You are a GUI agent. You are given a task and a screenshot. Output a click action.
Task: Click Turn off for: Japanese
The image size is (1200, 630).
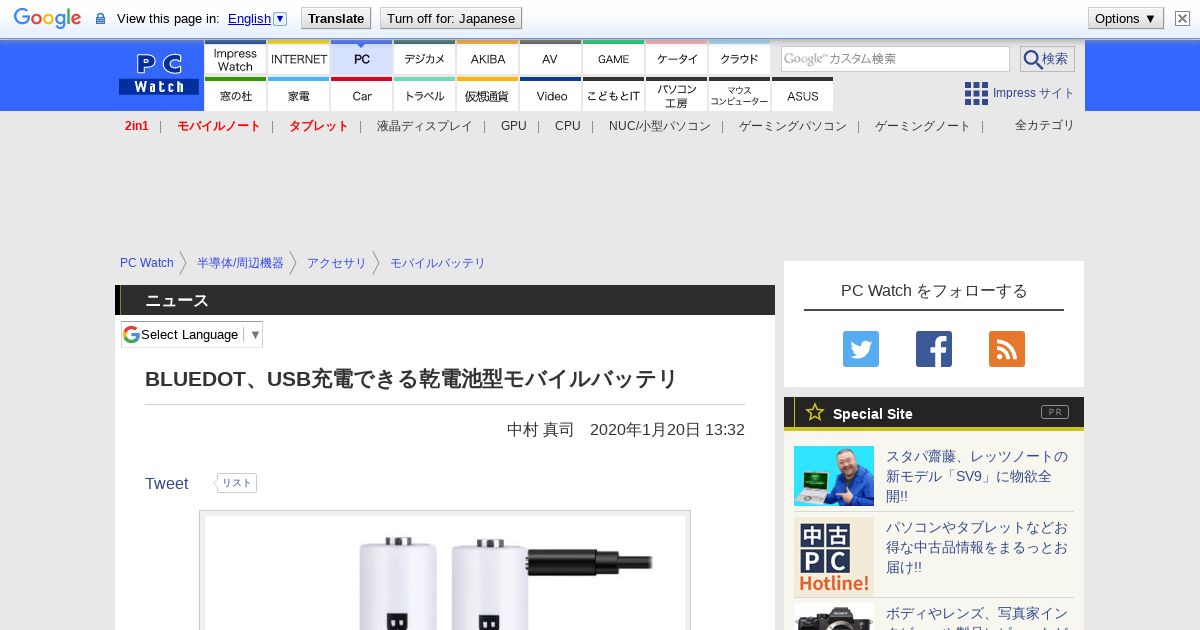pos(451,18)
